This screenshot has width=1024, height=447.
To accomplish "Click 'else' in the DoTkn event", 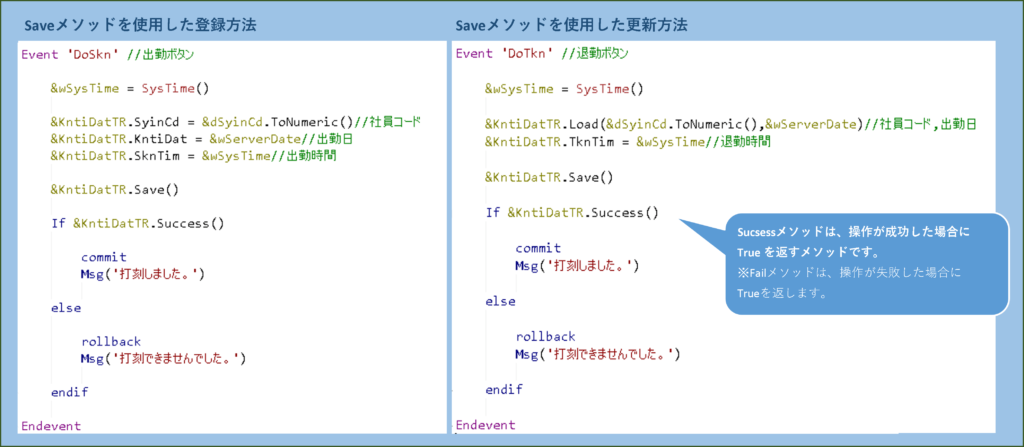I will point(500,301).
